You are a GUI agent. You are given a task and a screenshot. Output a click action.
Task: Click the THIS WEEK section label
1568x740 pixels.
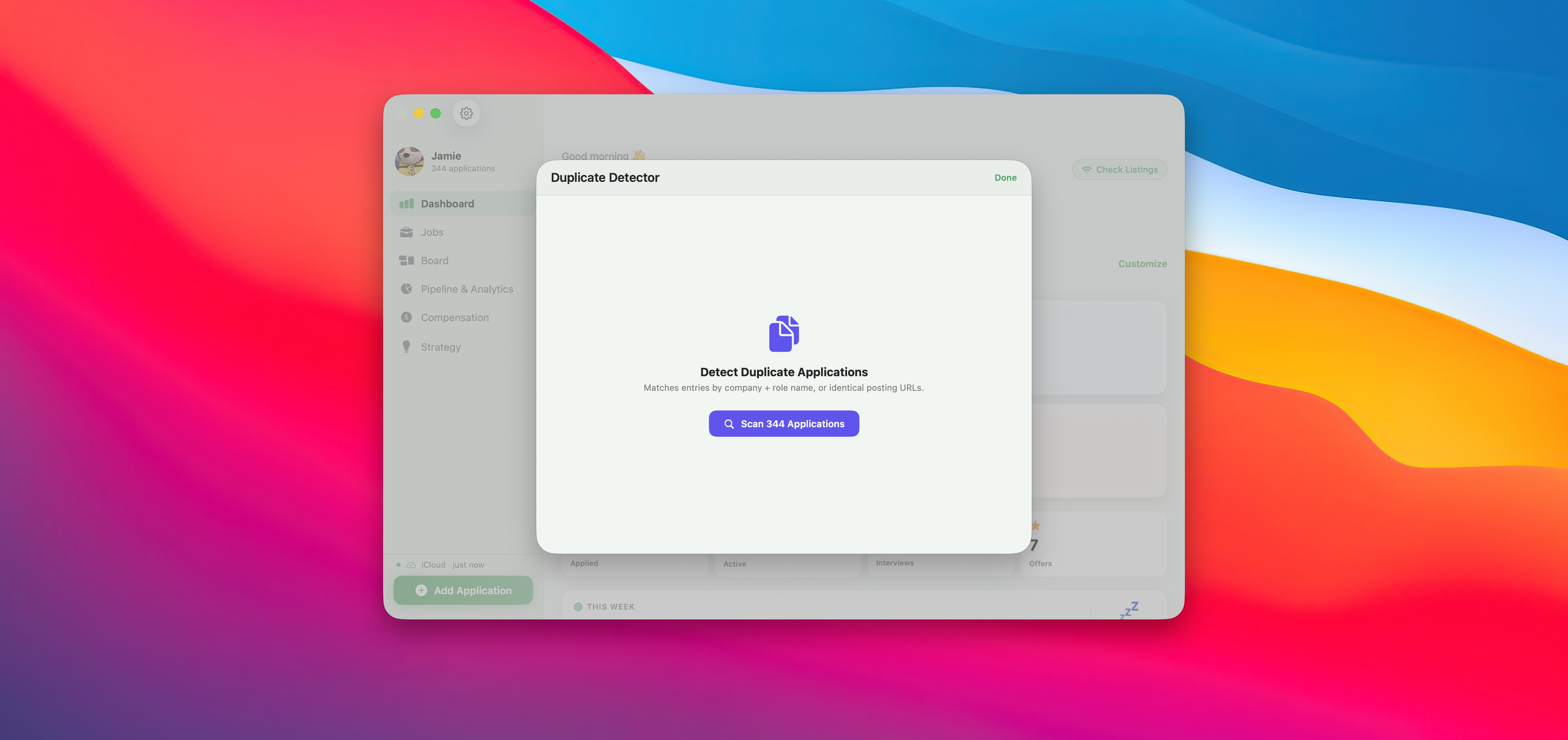[610, 607]
